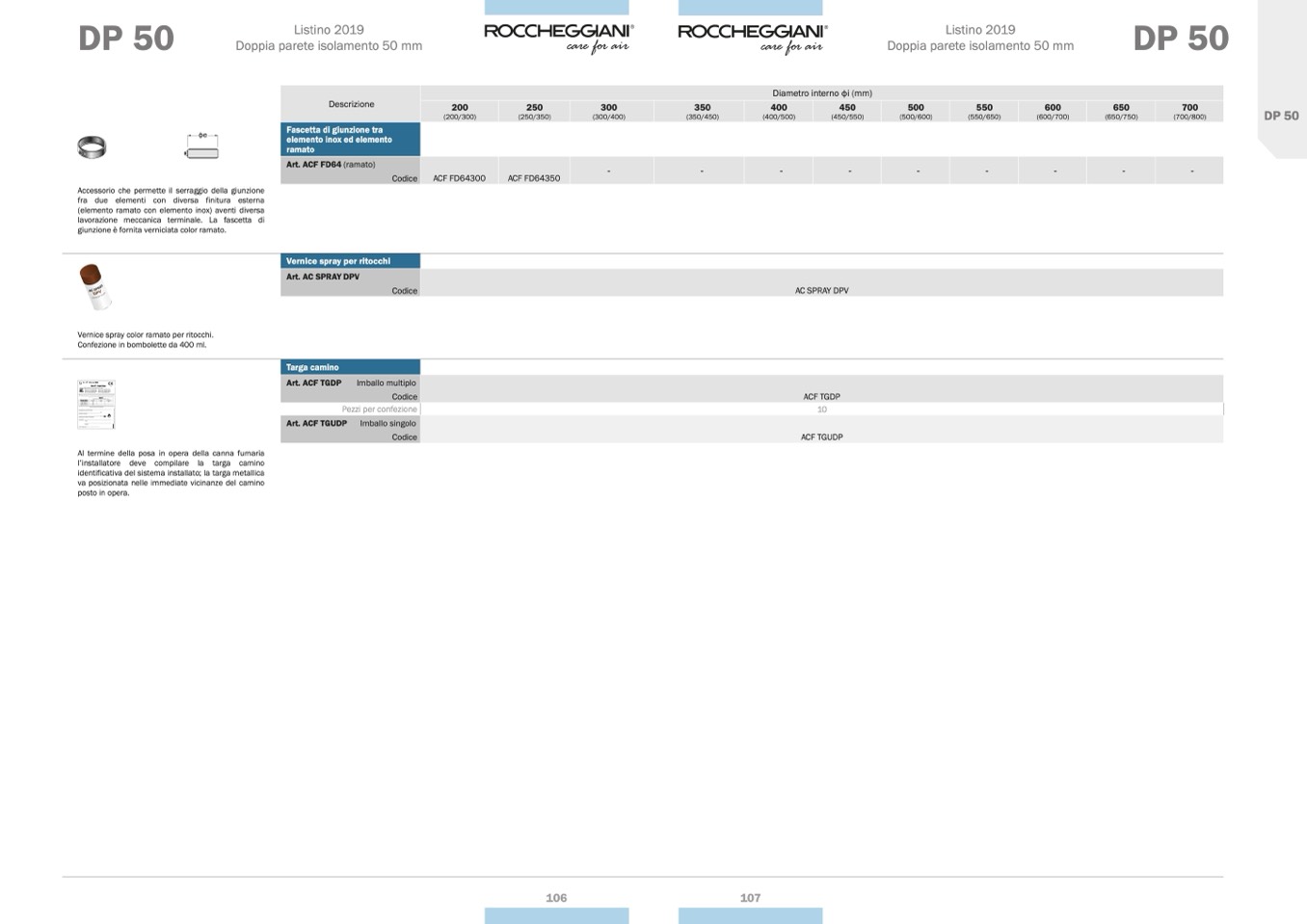Select the Targa camino section header
1307x924 pixels.
coord(350,367)
